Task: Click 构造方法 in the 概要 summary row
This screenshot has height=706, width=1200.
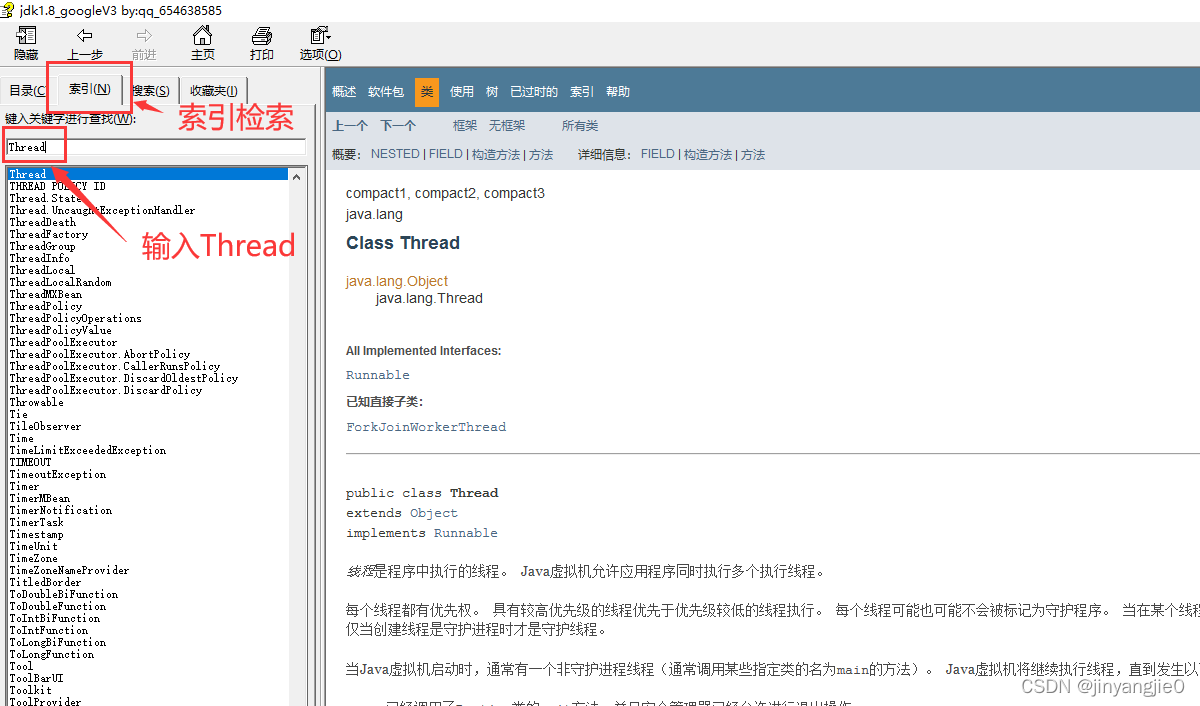Action: click(496, 154)
